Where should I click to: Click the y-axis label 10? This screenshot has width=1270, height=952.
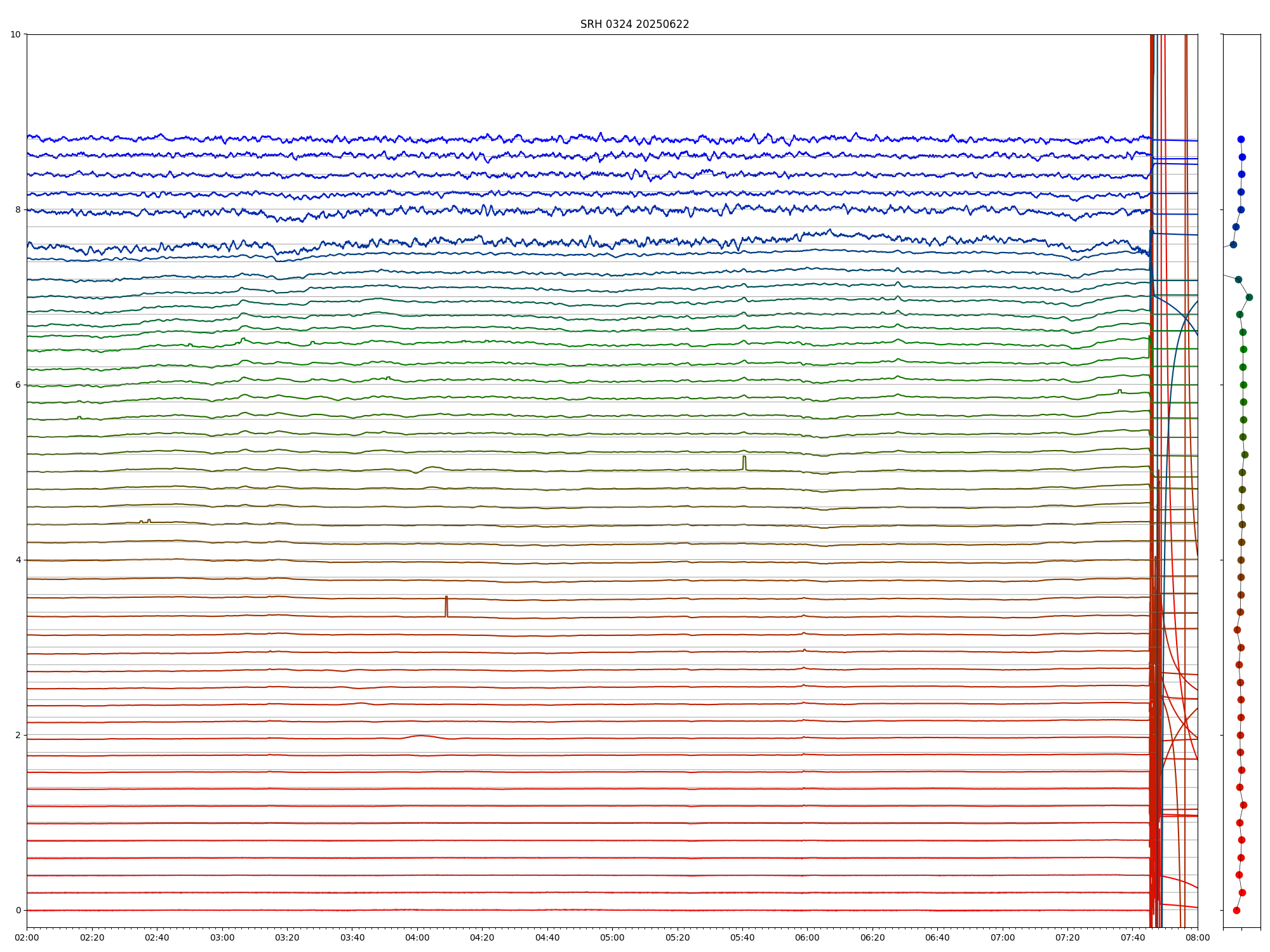(x=15, y=34)
